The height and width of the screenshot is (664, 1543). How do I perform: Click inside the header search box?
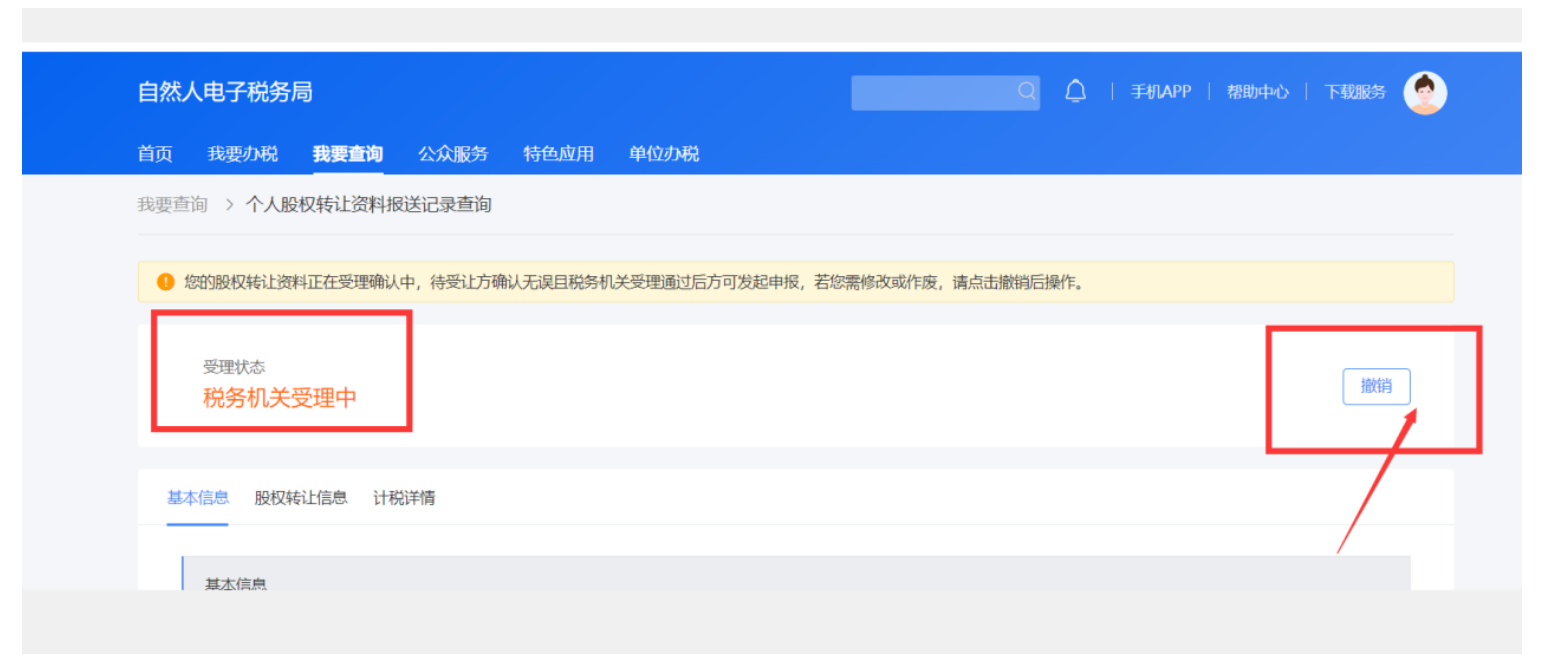[x=945, y=92]
